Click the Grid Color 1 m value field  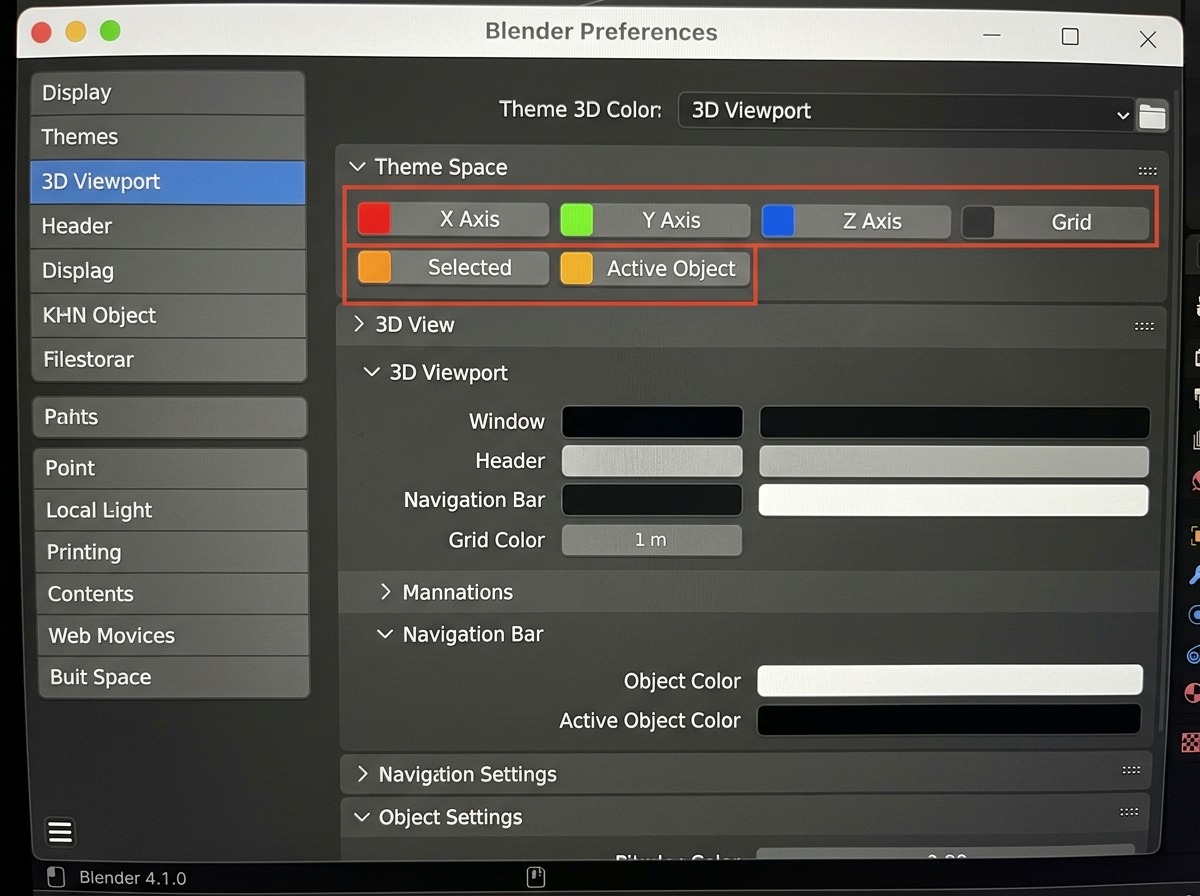click(x=652, y=540)
